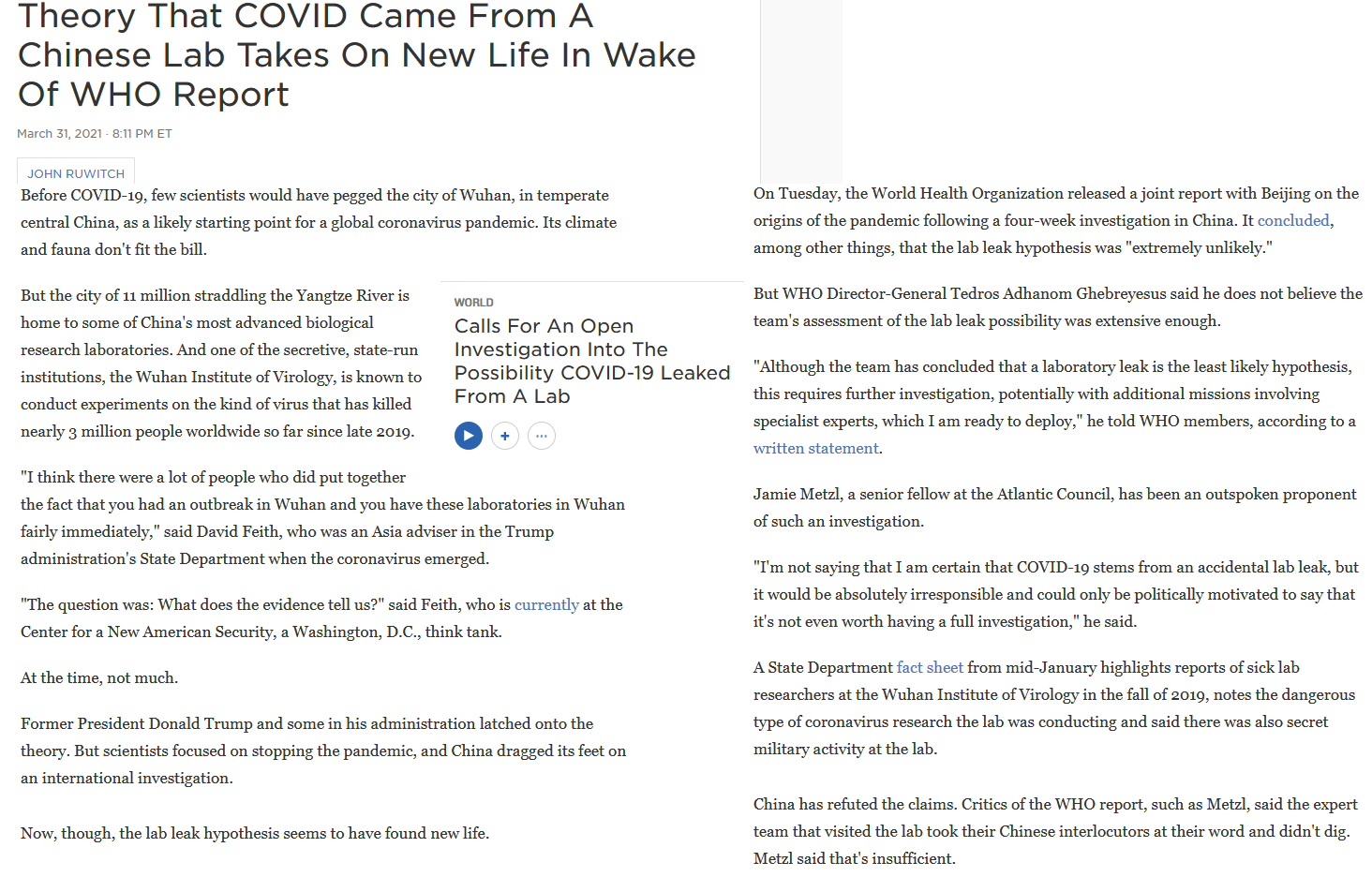
Task: Open the 'written statement' hyperlink
Action: pos(815,448)
